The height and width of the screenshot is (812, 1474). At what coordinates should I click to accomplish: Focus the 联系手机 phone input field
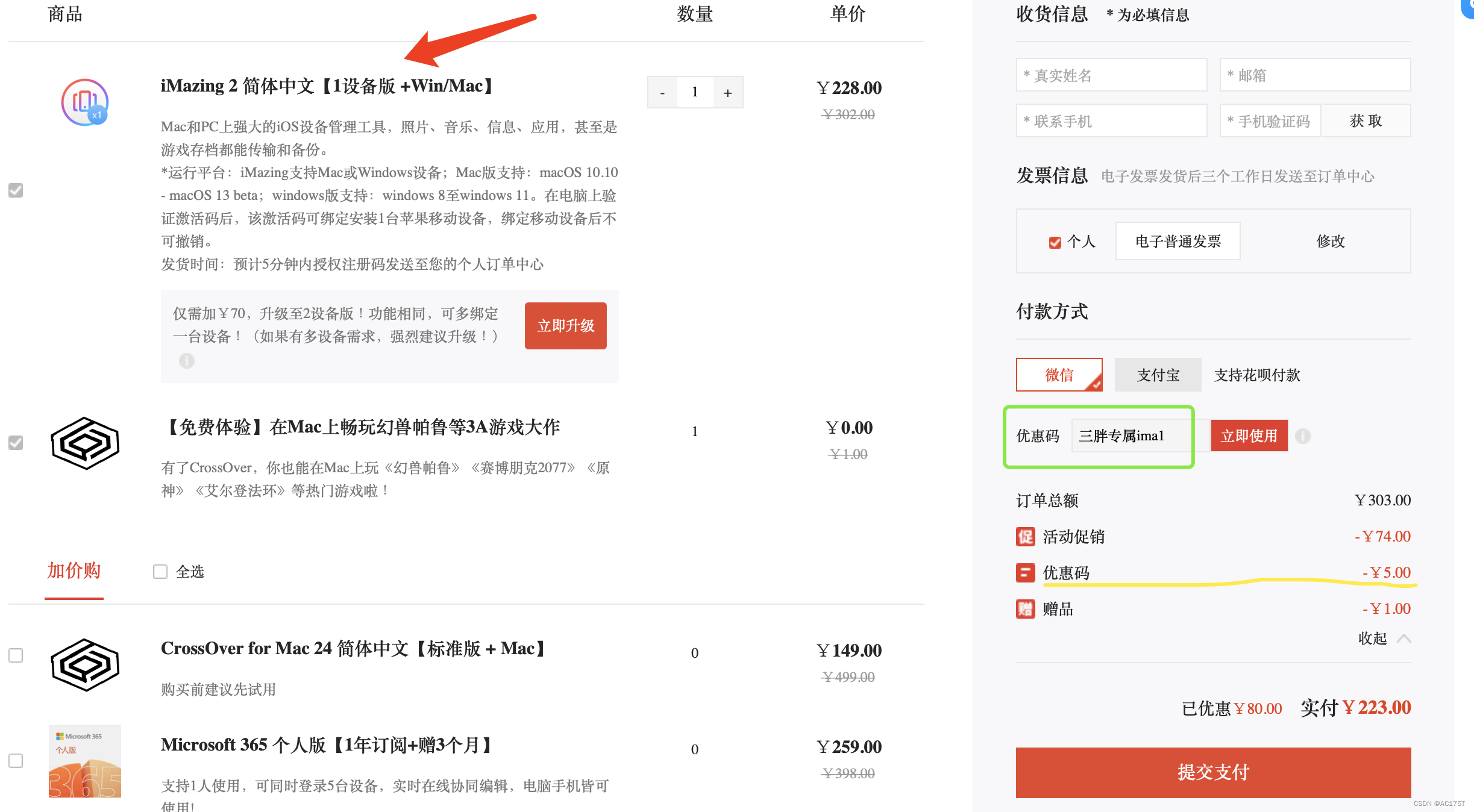pyautogui.click(x=1112, y=121)
